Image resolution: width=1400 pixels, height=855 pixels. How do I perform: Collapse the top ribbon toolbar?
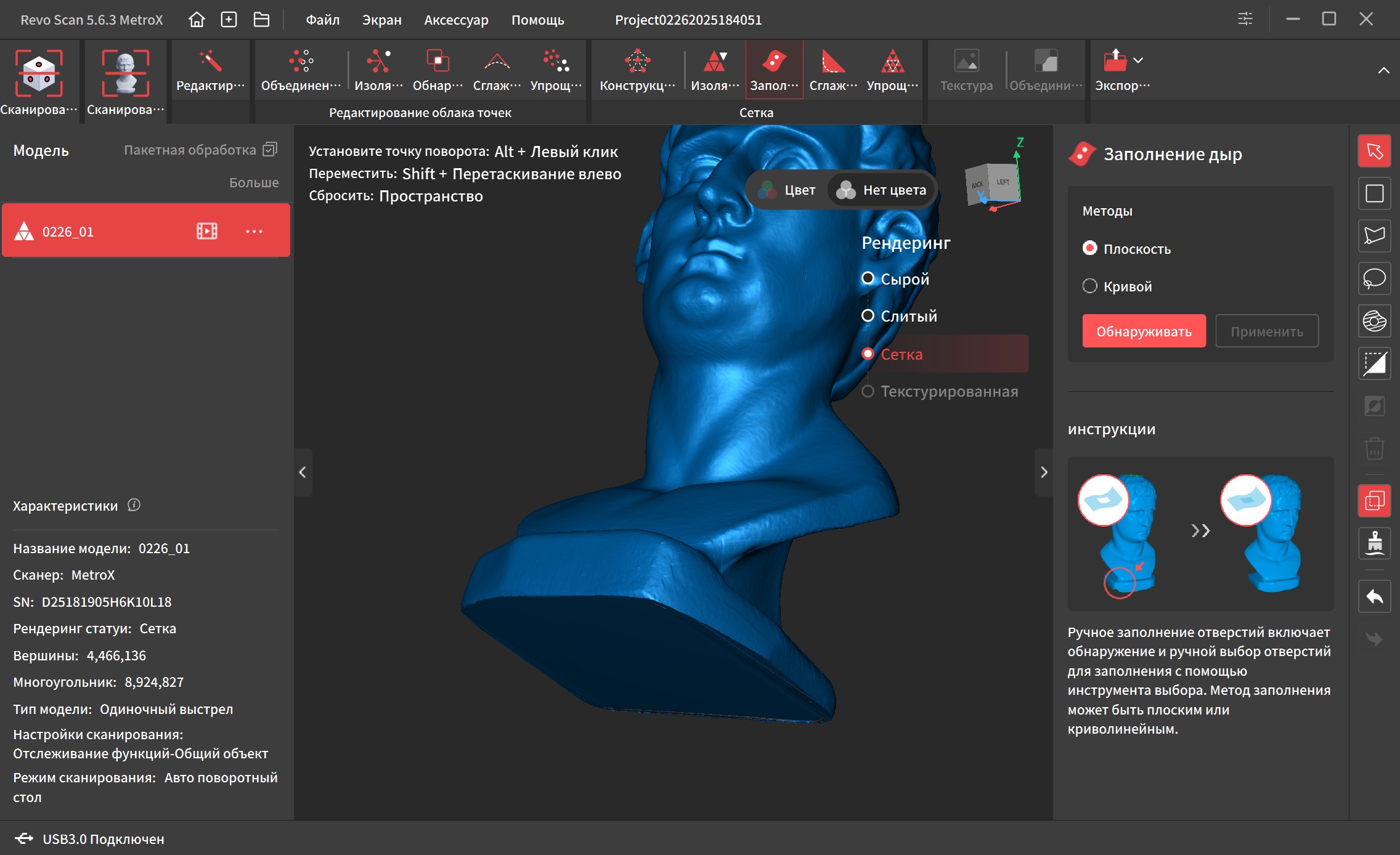tap(1383, 70)
